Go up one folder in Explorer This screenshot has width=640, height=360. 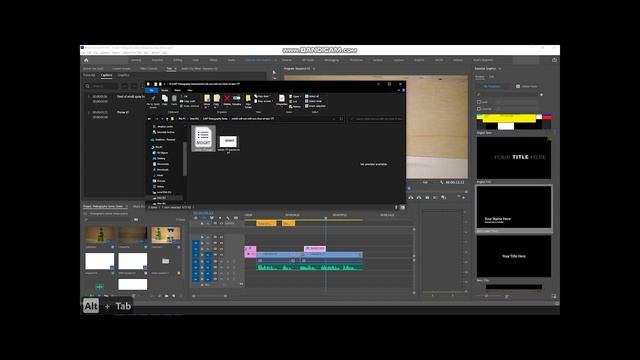167,119
